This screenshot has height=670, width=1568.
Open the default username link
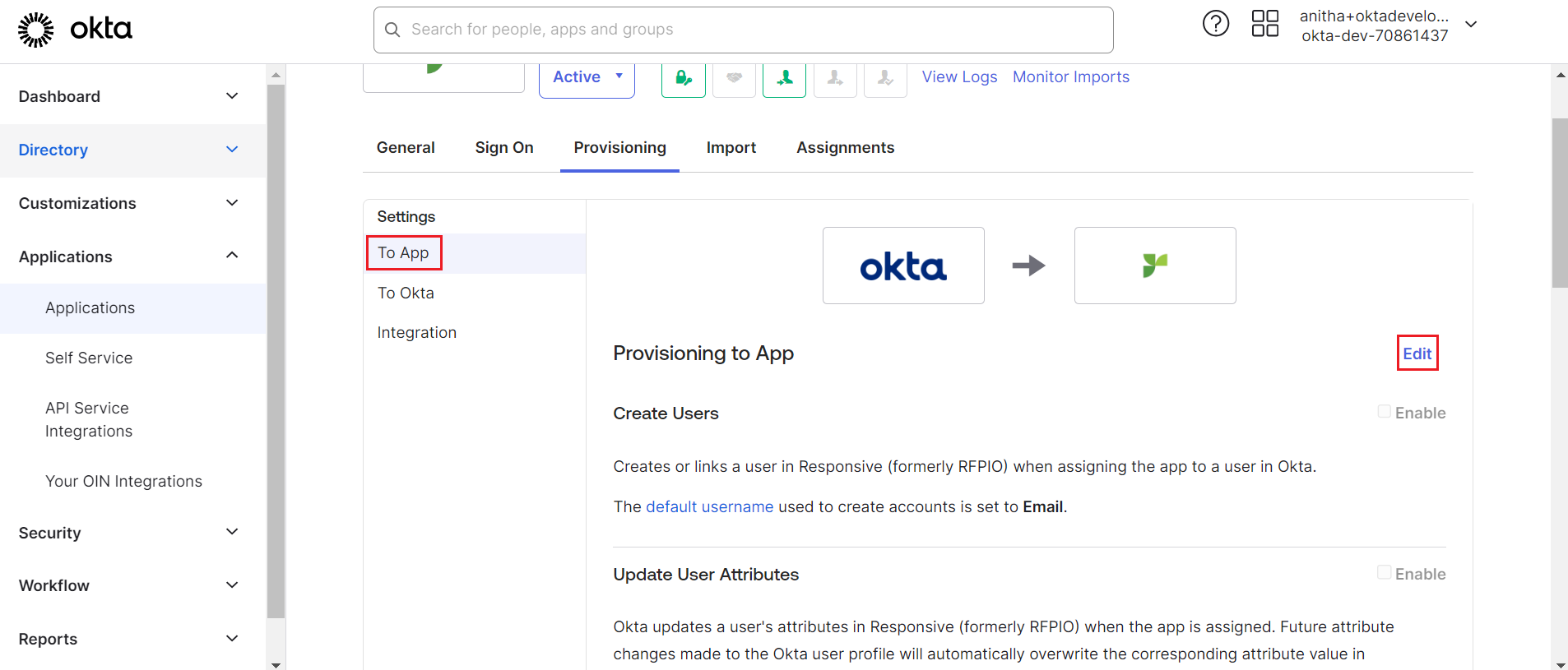coord(710,506)
